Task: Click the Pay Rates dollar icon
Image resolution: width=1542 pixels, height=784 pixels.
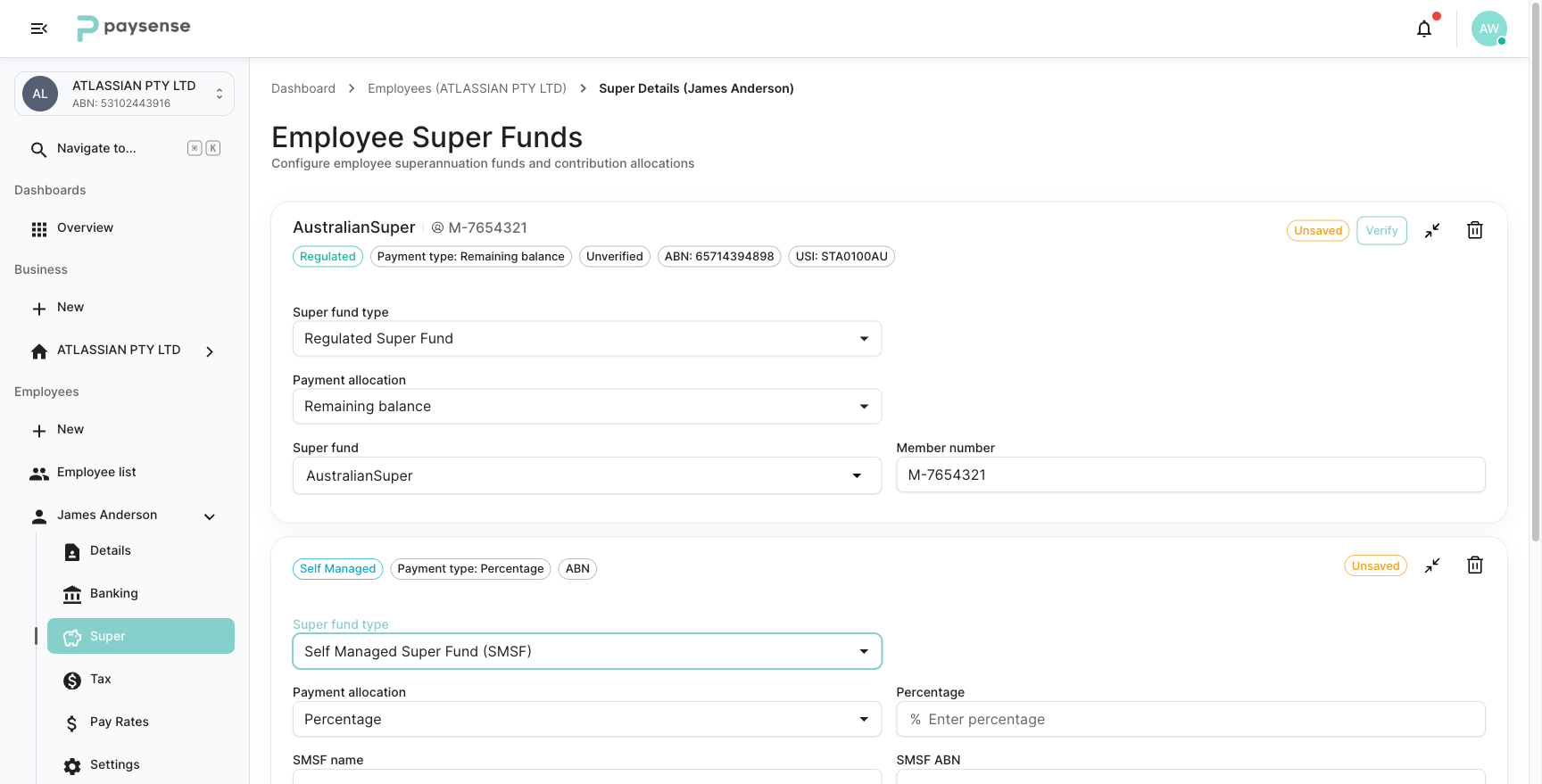Action: click(x=72, y=723)
